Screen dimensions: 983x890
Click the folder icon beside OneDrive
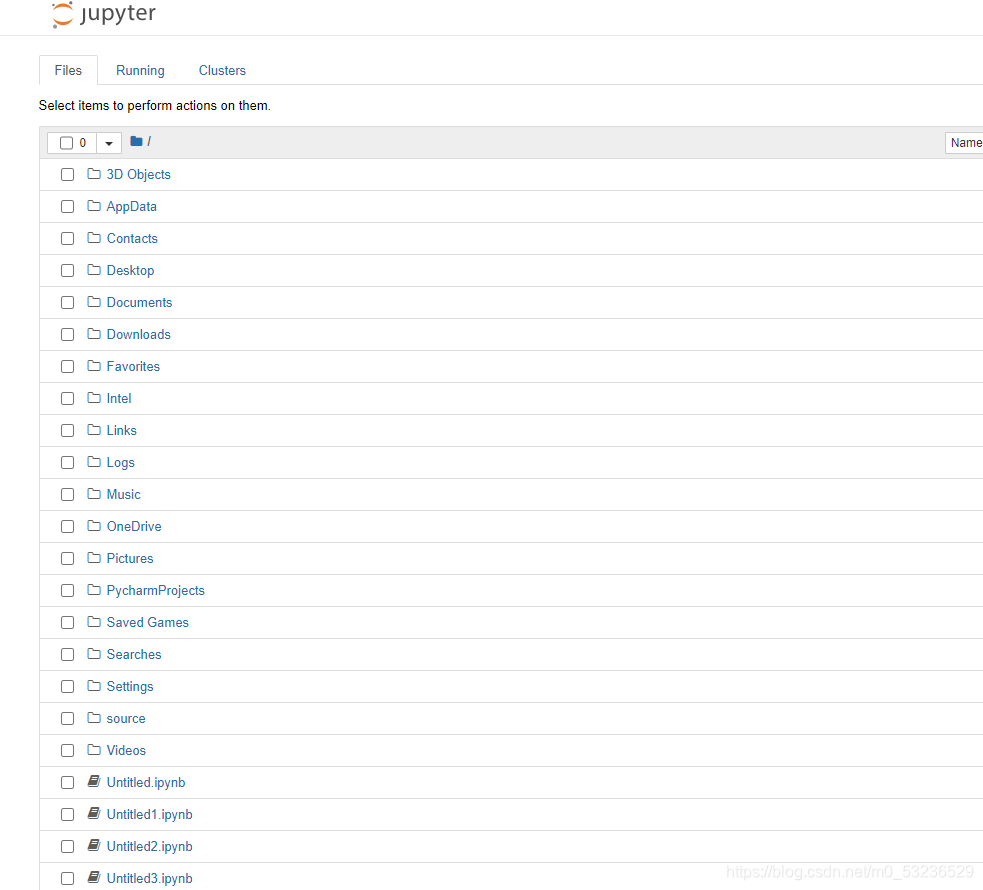tap(94, 525)
